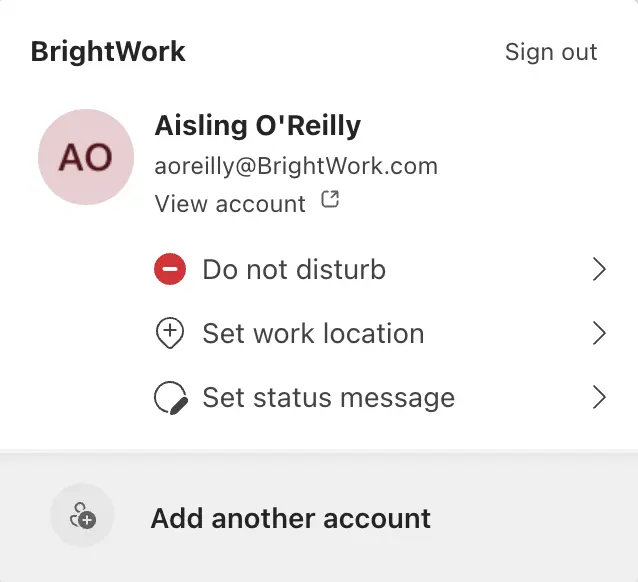Click the work location pin icon

(x=170, y=334)
